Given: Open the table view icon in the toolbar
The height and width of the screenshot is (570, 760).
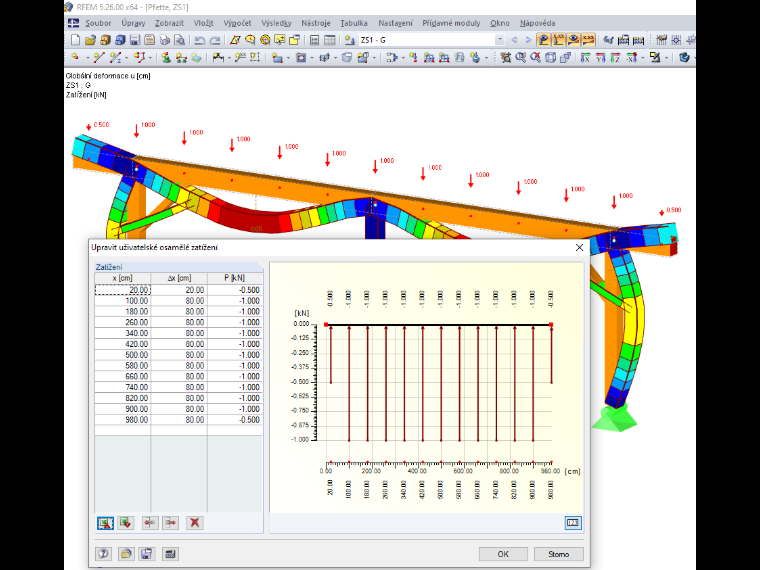Looking at the screenshot, I should (330, 40).
